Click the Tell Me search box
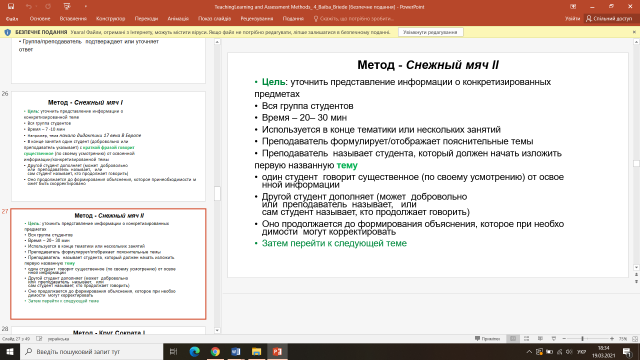Screen dimensions: 640x360 353,19
